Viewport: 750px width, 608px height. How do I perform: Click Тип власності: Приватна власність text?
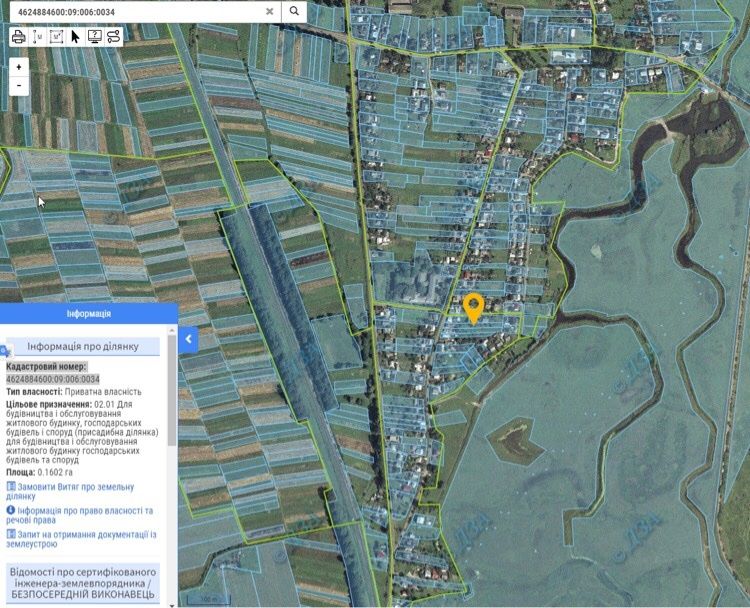coord(74,392)
